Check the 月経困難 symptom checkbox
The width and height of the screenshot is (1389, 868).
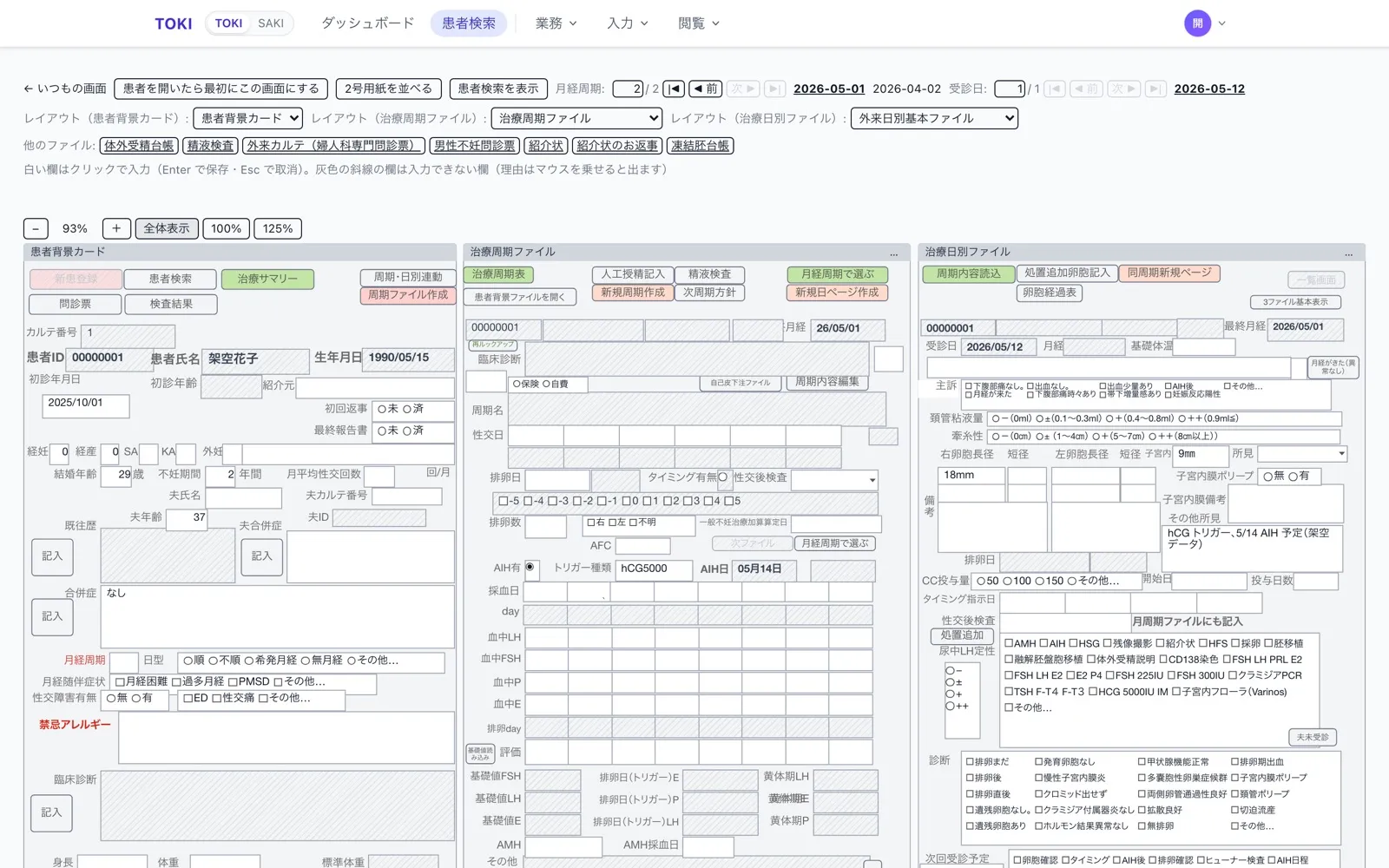pos(120,681)
